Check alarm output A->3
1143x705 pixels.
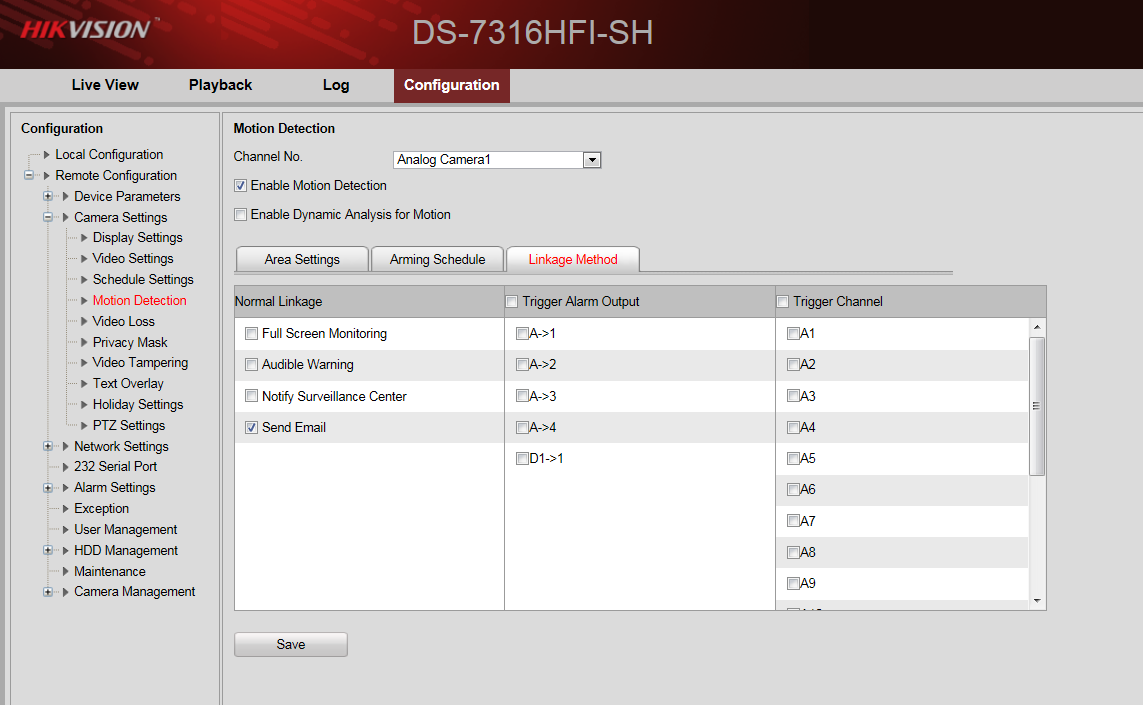[522, 396]
